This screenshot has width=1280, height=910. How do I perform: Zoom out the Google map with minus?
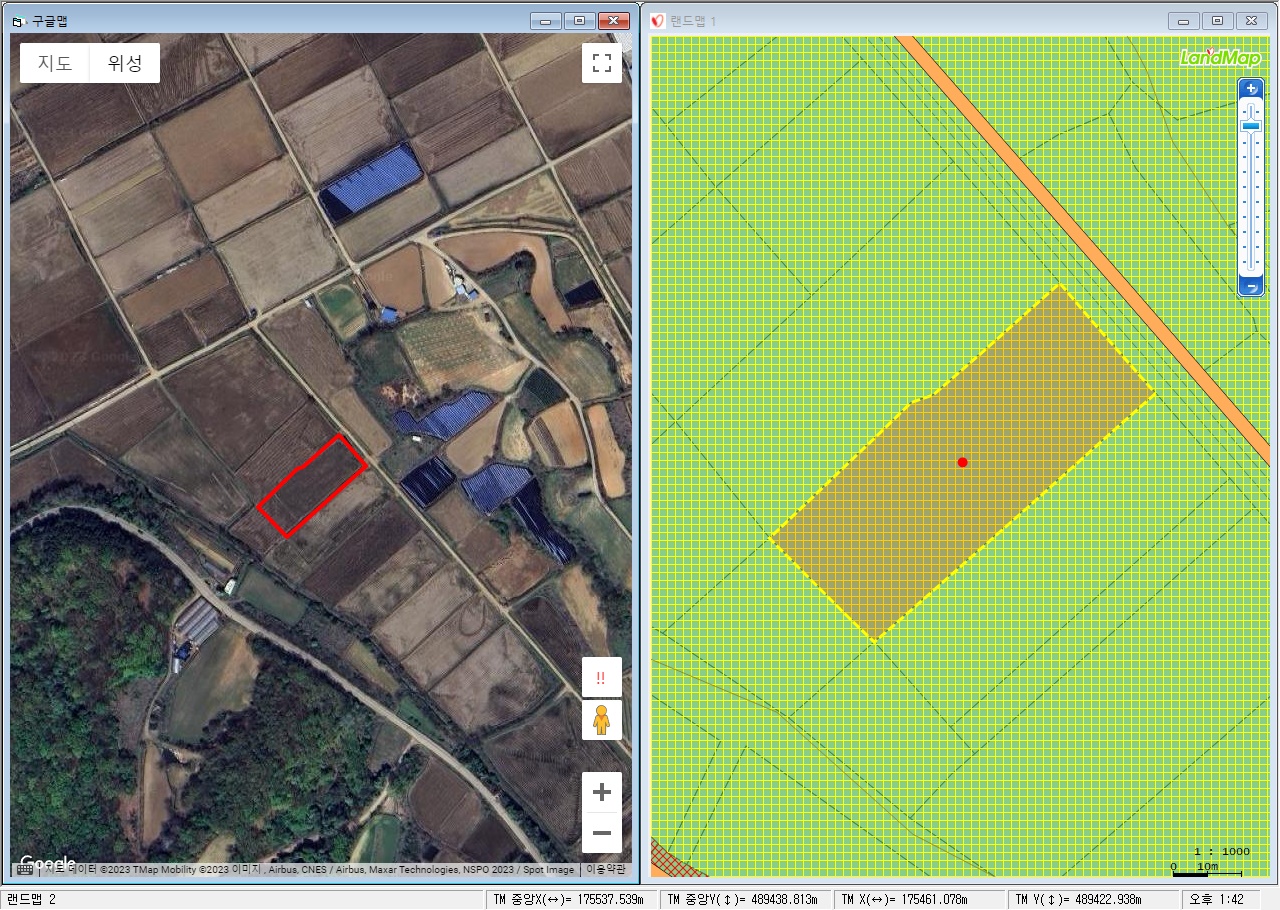click(602, 832)
